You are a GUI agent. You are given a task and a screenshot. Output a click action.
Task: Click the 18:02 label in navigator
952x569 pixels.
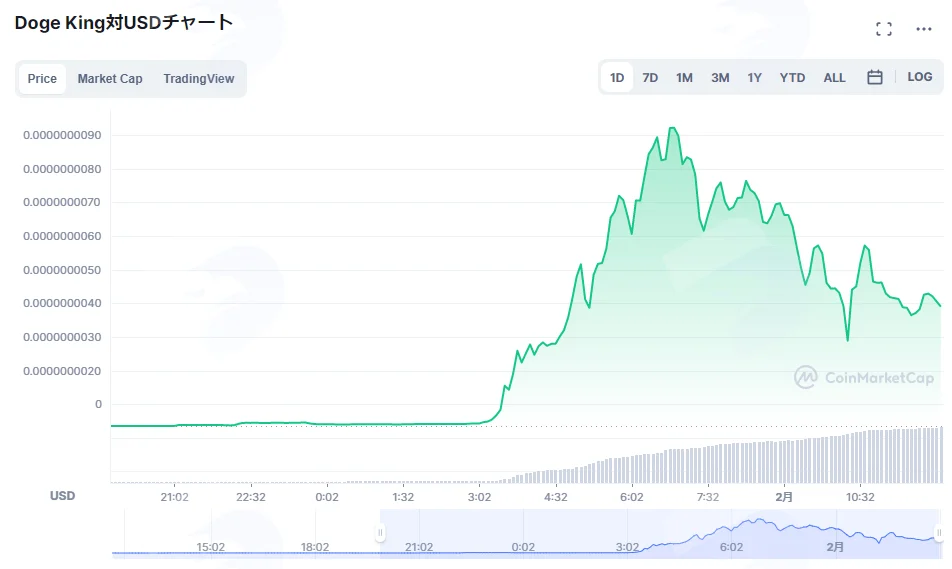[x=314, y=547]
